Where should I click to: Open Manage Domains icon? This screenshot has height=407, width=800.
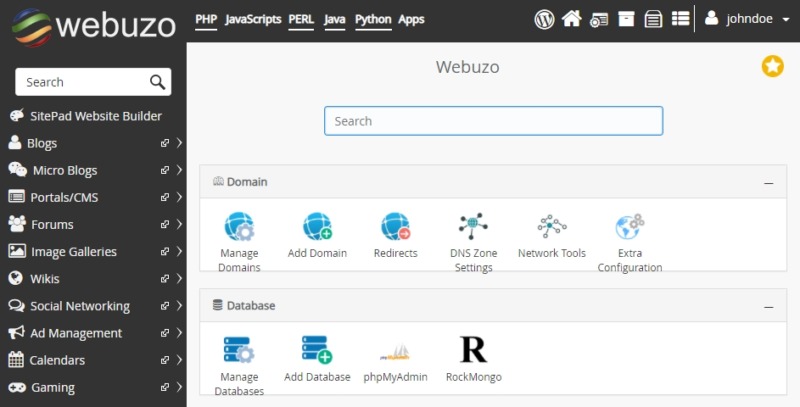239,227
